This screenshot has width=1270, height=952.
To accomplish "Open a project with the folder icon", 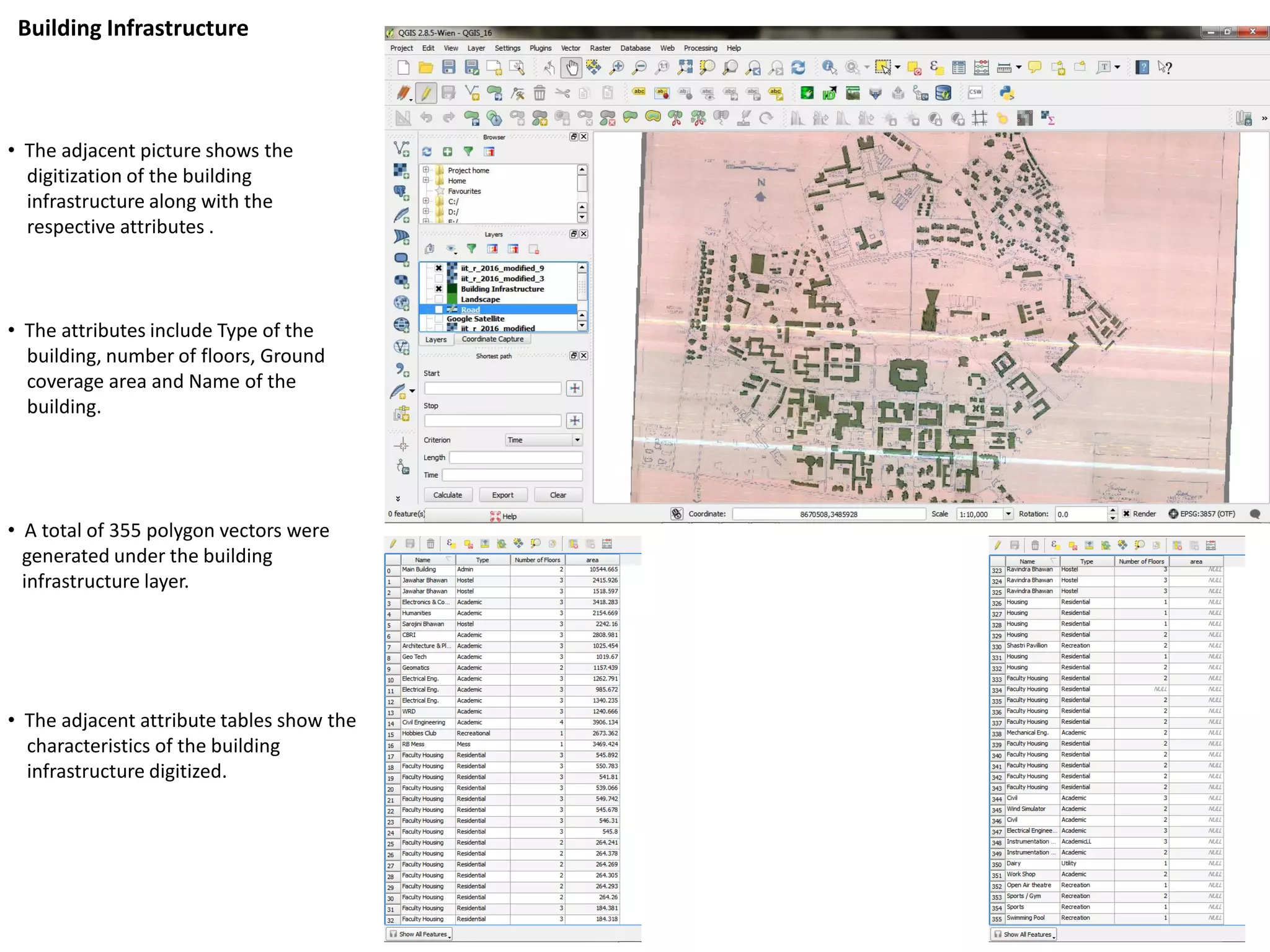I will (x=425, y=68).
